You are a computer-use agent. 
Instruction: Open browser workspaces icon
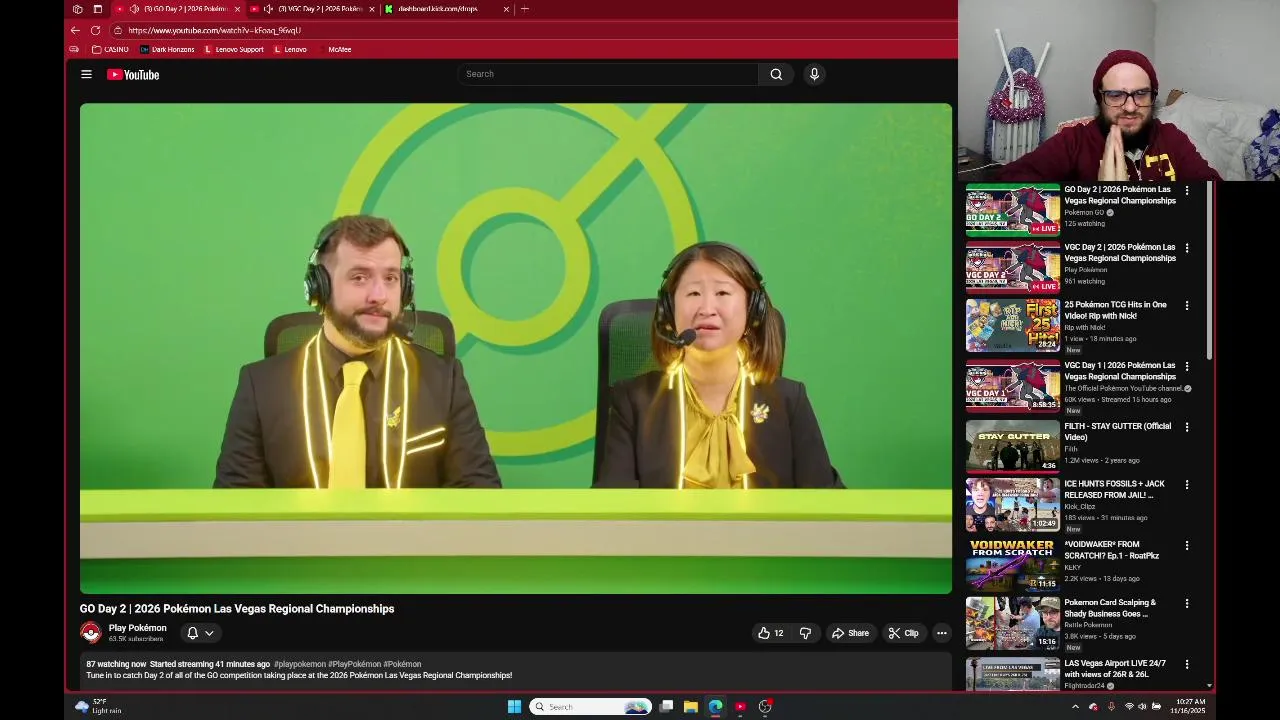pos(77,9)
